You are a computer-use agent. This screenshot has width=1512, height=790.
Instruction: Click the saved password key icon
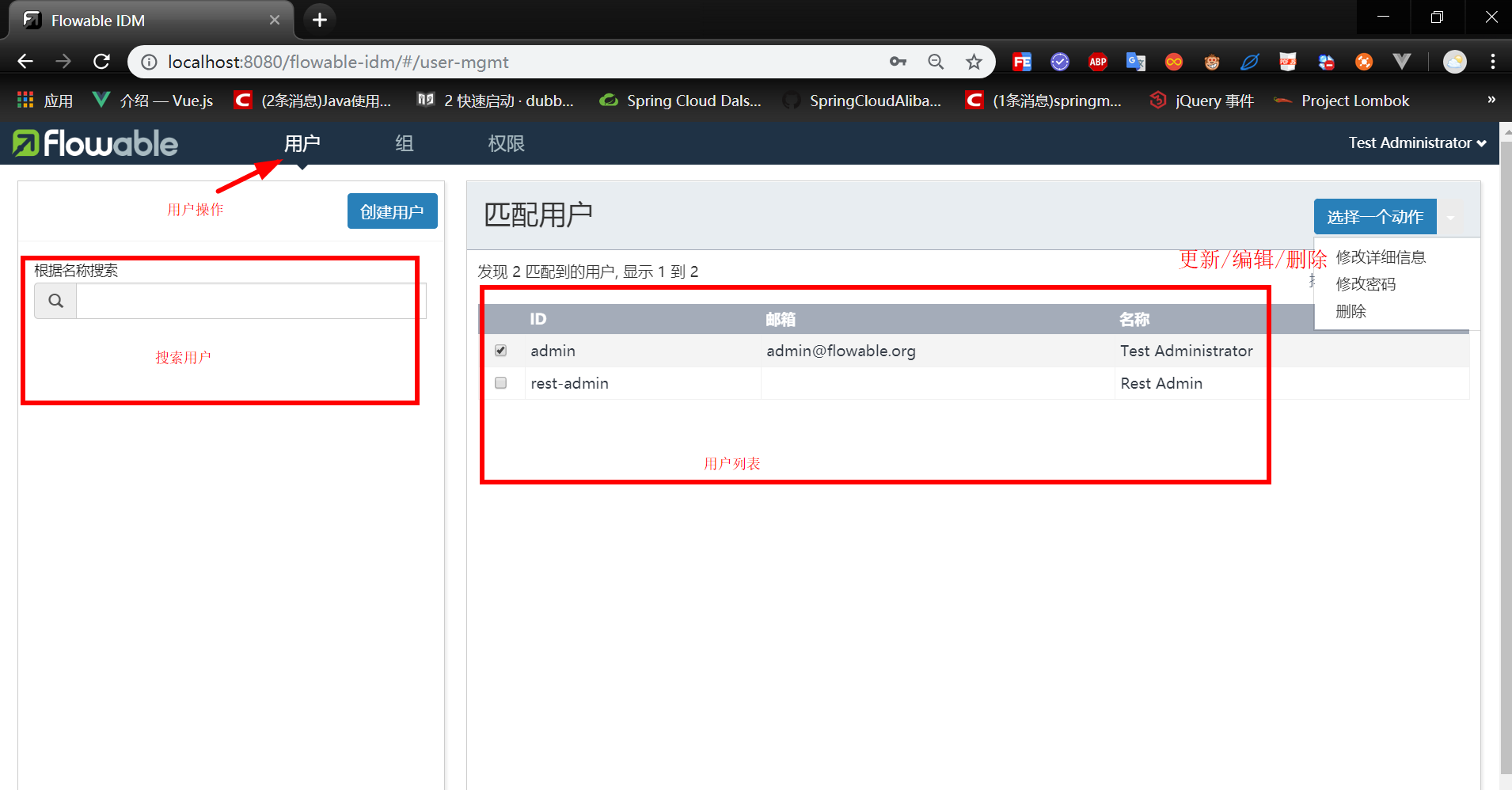click(x=898, y=62)
